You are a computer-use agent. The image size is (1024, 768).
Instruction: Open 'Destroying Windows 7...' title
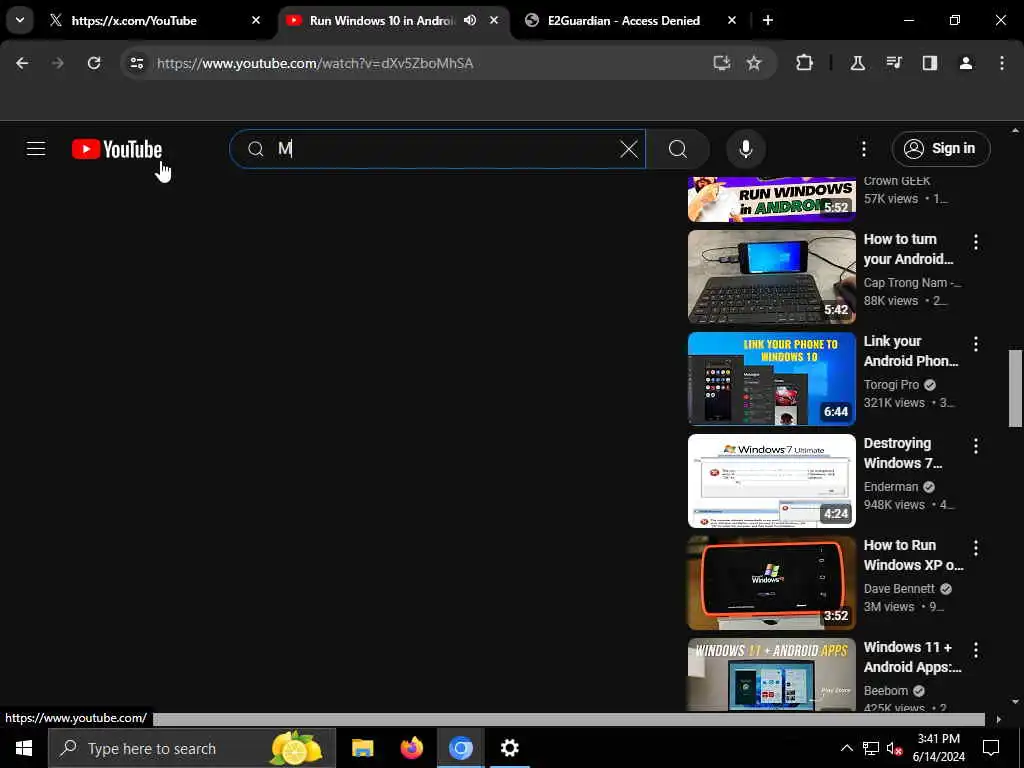pyautogui.click(x=903, y=453)
